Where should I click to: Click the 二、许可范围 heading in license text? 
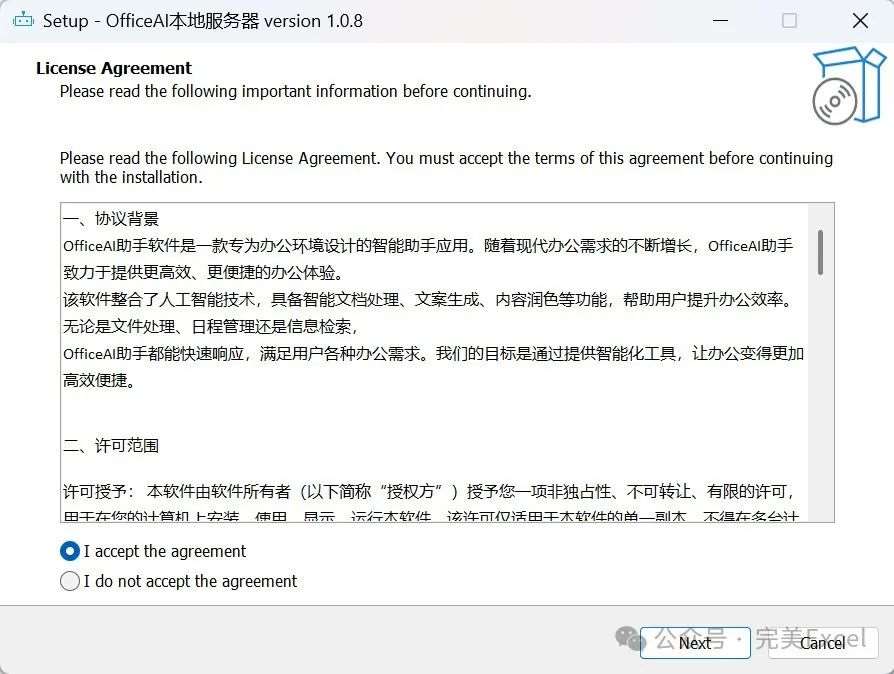click(111, 445)
